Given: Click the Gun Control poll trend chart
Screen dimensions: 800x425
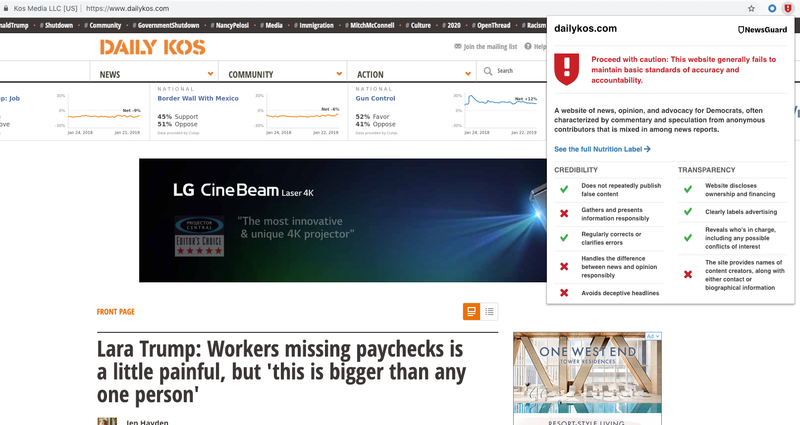Looking at the screenshot, I should 501,112.
